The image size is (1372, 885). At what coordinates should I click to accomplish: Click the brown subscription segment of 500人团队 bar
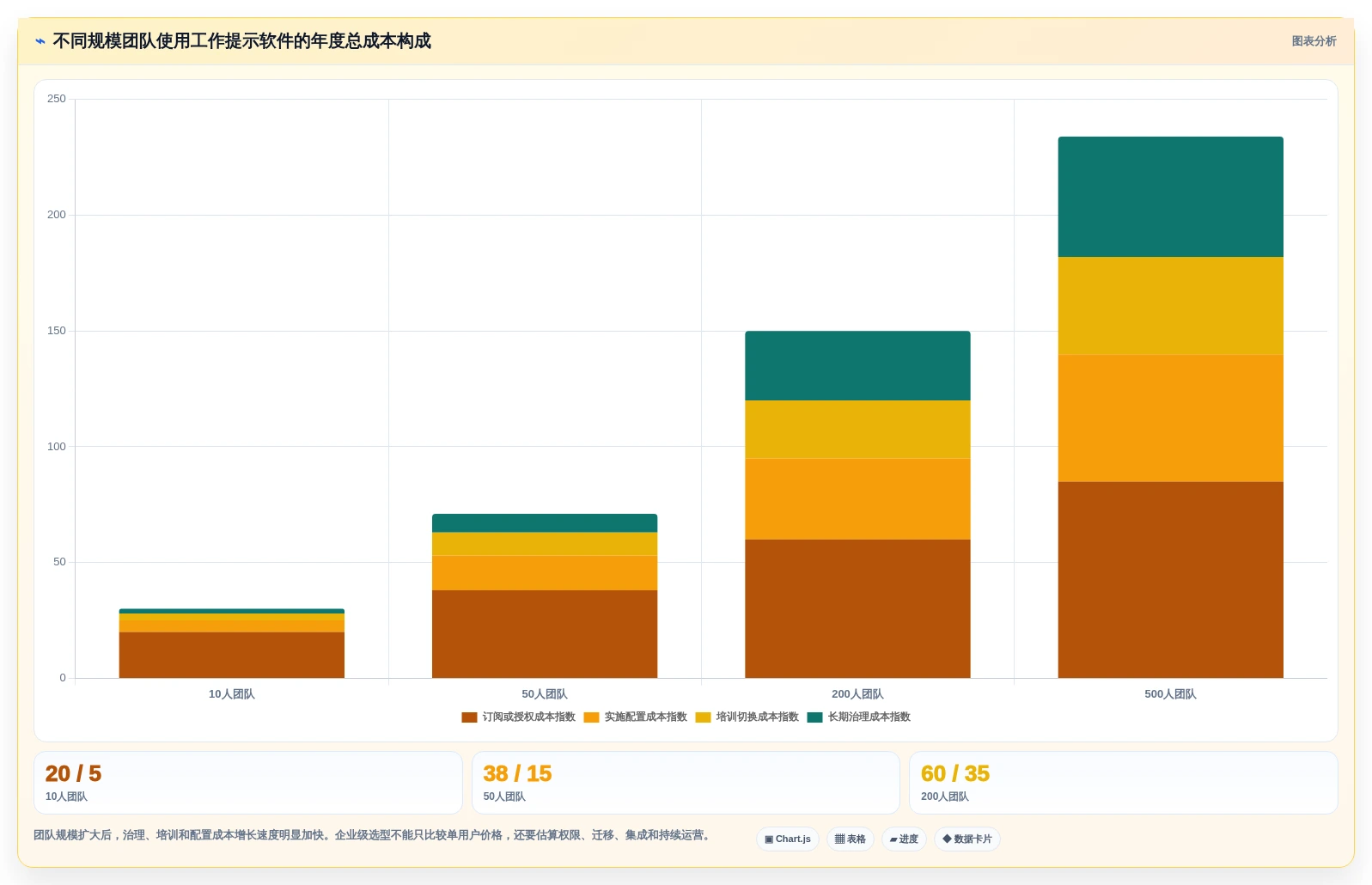tap(1170, 580)
